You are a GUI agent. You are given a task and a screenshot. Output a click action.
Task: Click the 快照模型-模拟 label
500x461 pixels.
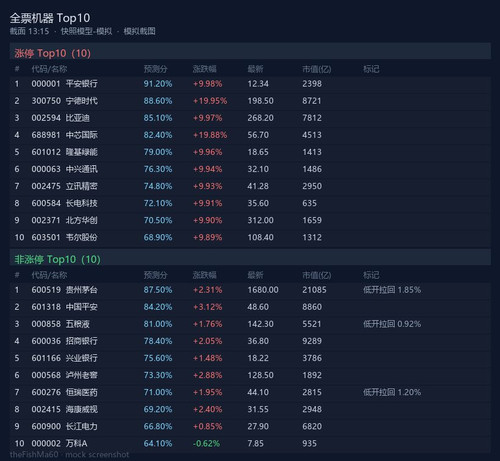point(86,31)
